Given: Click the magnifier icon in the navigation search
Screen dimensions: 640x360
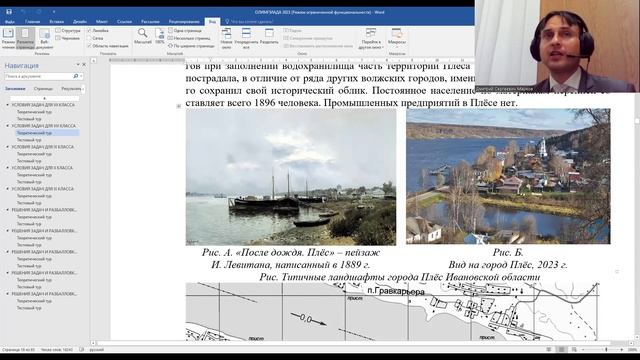Looking at the screenshot, I should click(x=76, y=76).
